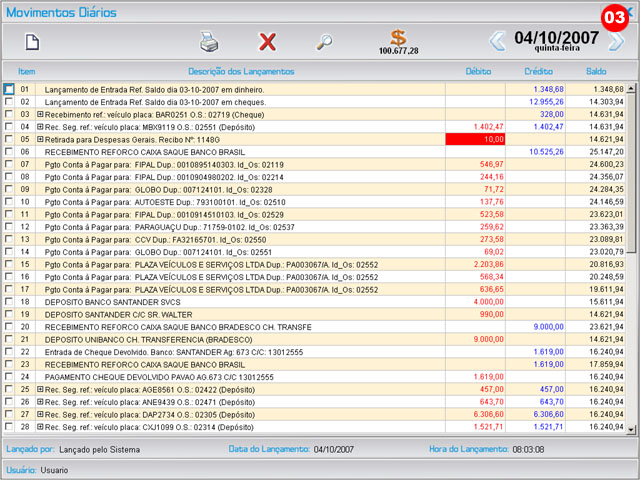Click the dollar sign balance icon
This screenshot has width=640, height=480.
(398, 38)
